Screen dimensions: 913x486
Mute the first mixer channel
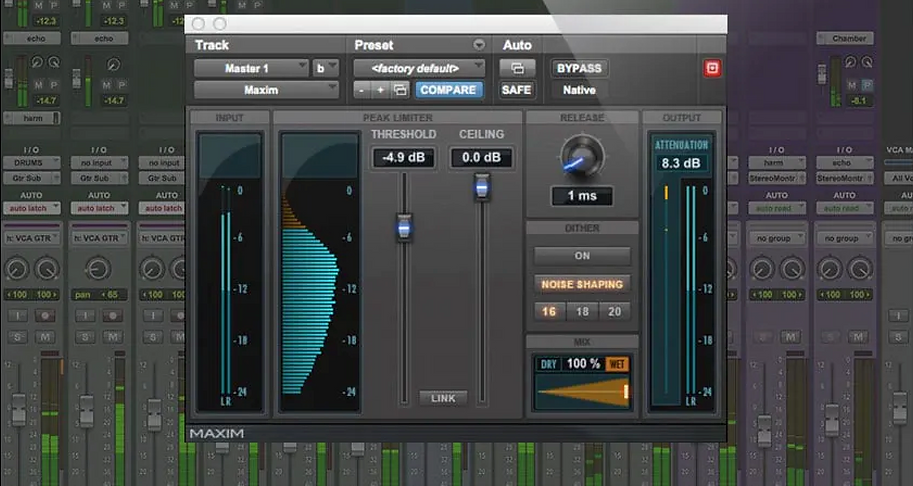tap(45, 337)
